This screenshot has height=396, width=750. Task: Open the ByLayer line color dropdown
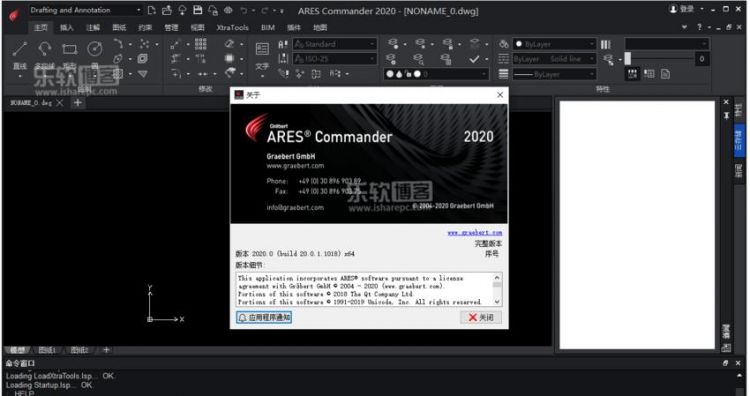(554, 44)
